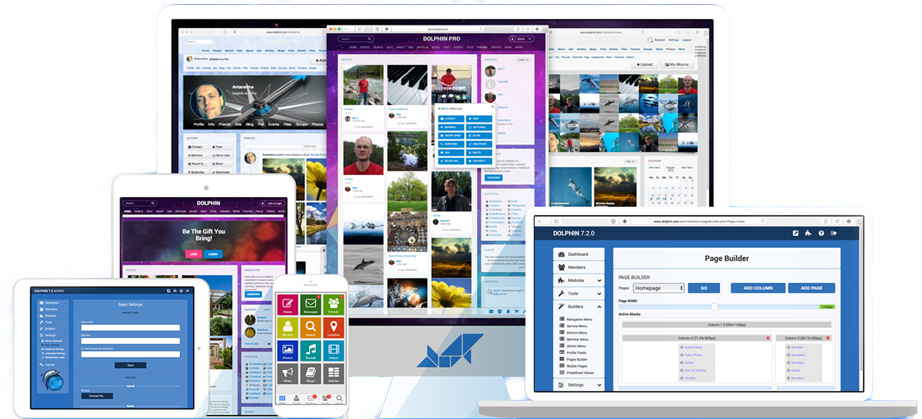Open Messages tile on the phone
Viewport: 922px width, 419px height.
click(310, 306)
